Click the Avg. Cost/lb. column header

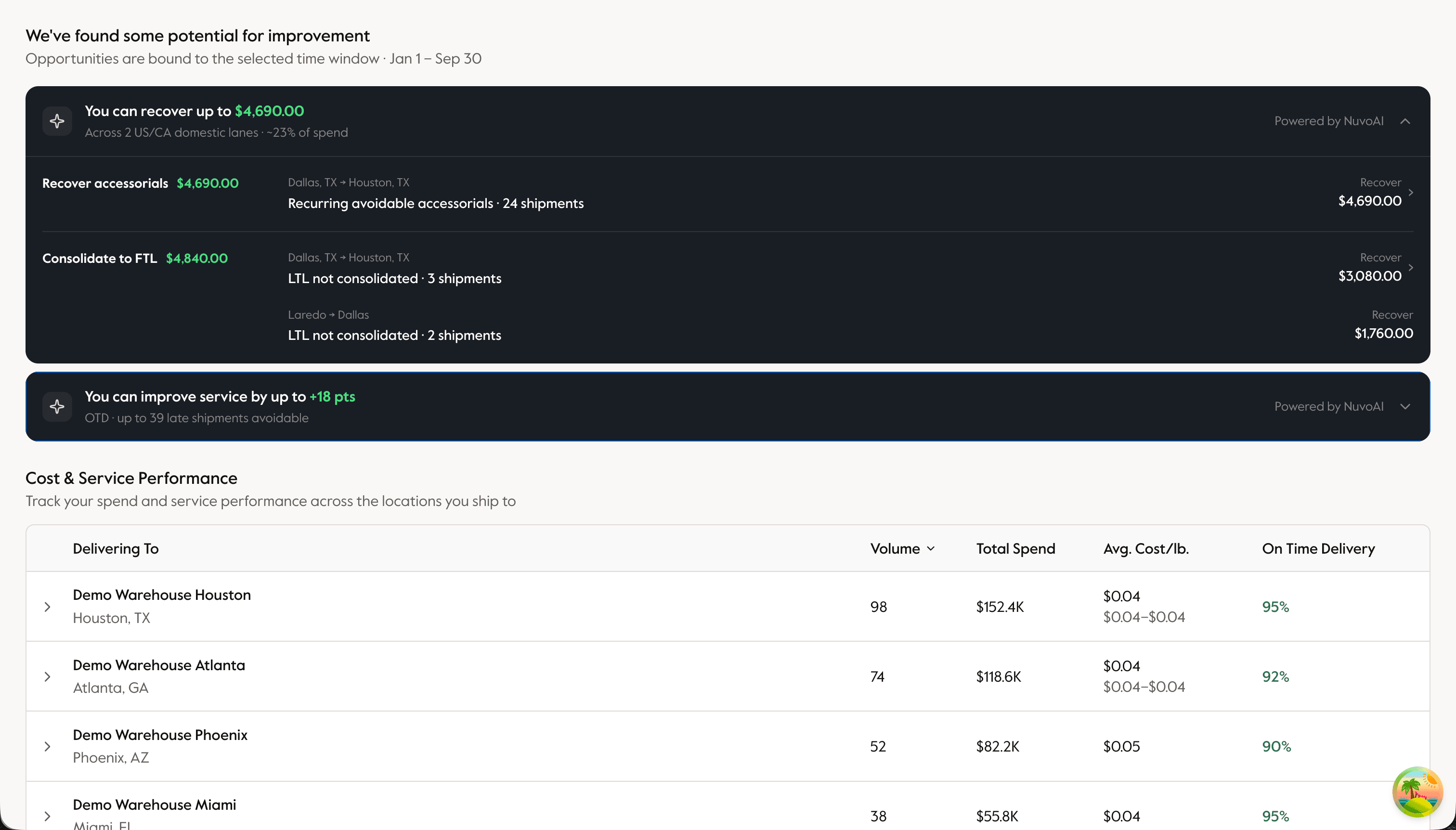coord(1146,548)
